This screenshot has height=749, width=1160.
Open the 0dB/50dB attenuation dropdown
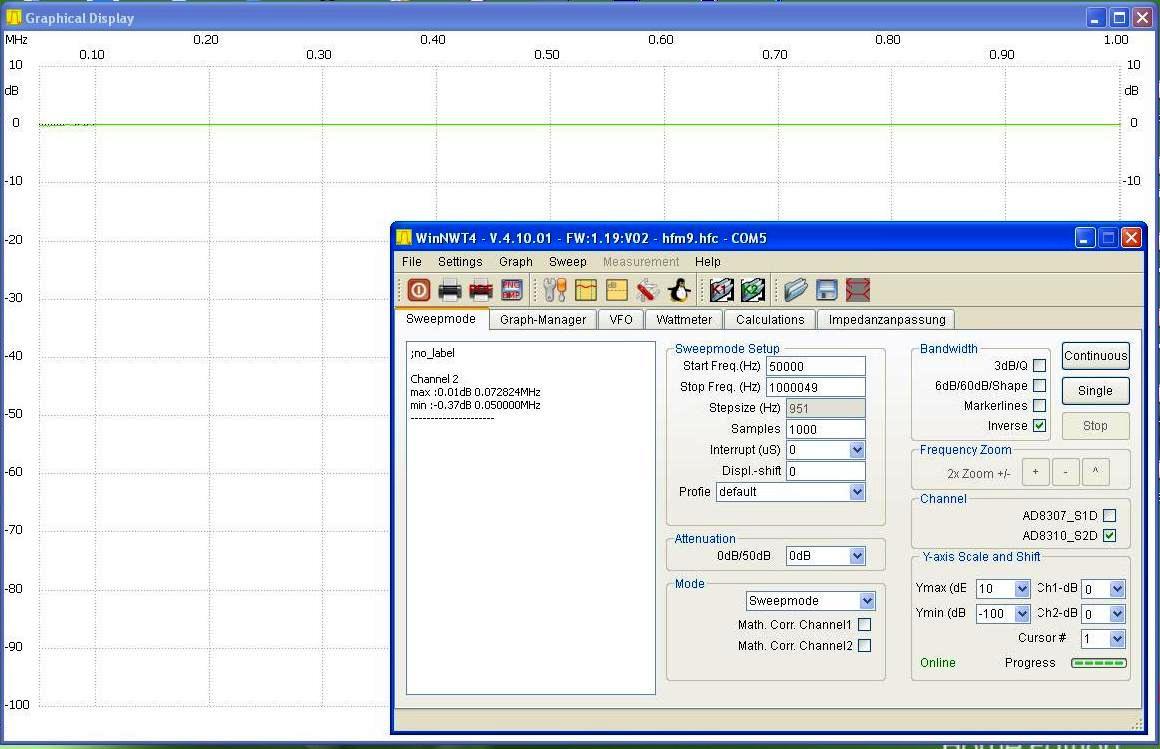pyautogui.click(x=856, y=556)
